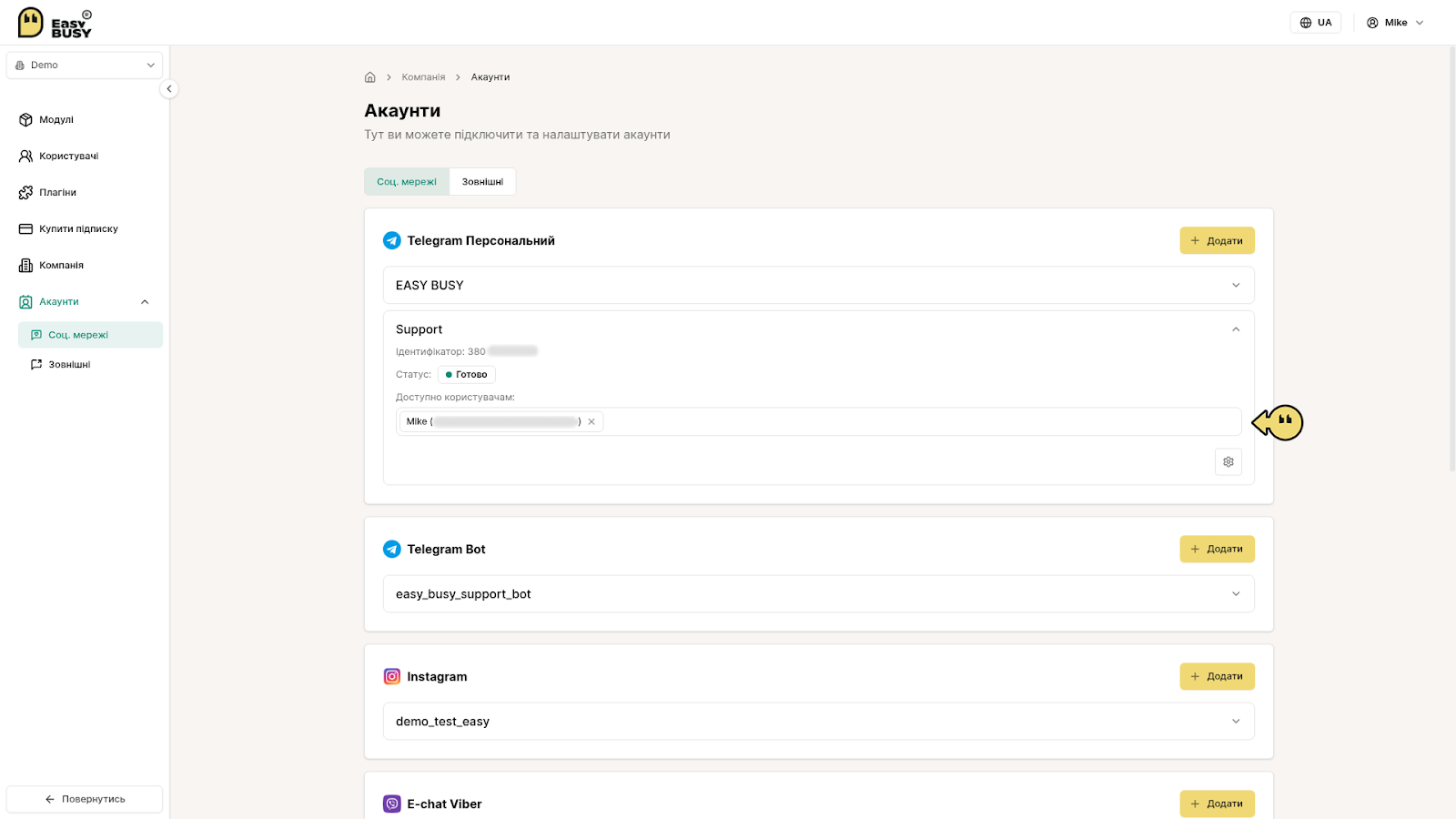Click the Viber icon
Screen dimensions: 1456x819
click(392, 804)
